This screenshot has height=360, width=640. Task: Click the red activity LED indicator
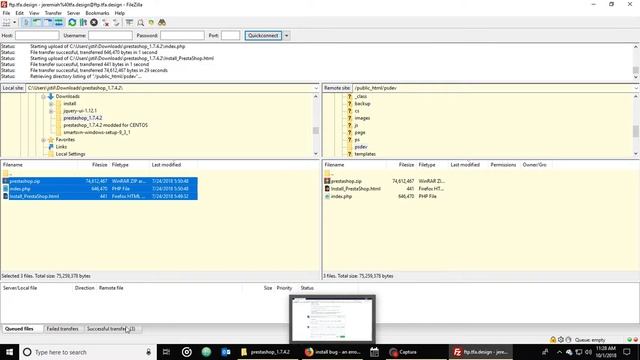tap(635, 340)
